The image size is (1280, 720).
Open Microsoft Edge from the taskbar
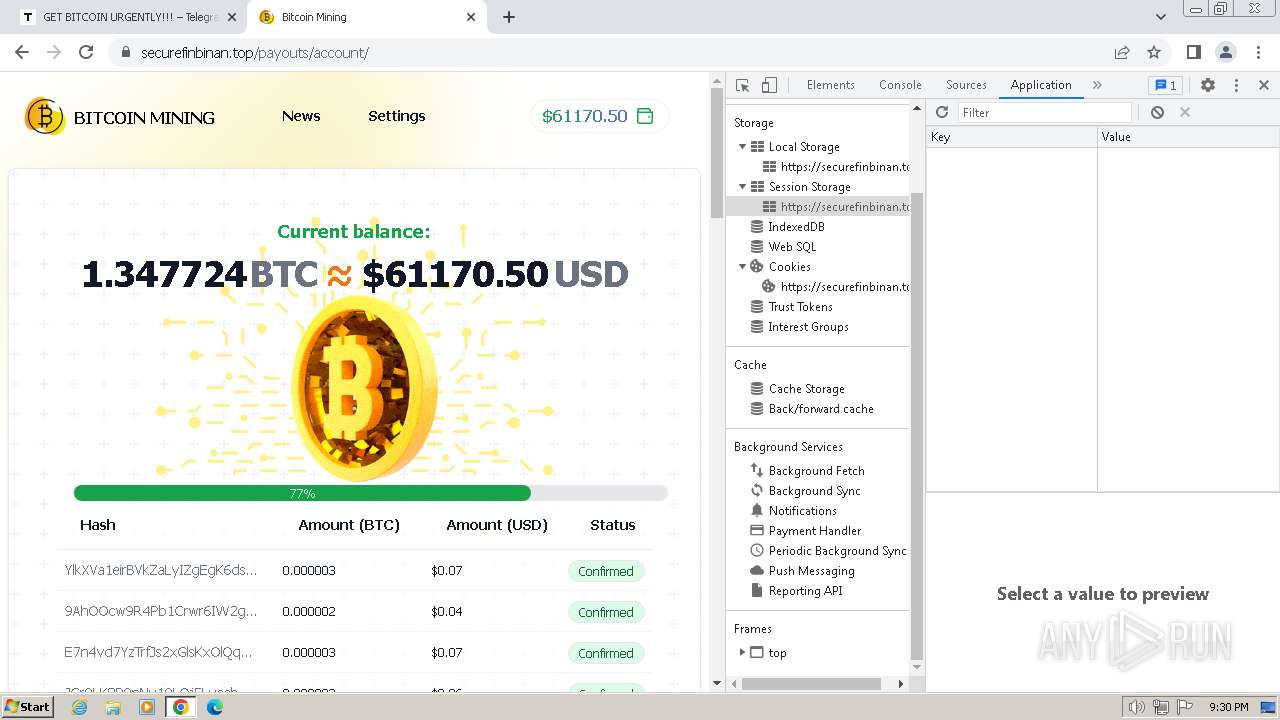click(214, 707)
